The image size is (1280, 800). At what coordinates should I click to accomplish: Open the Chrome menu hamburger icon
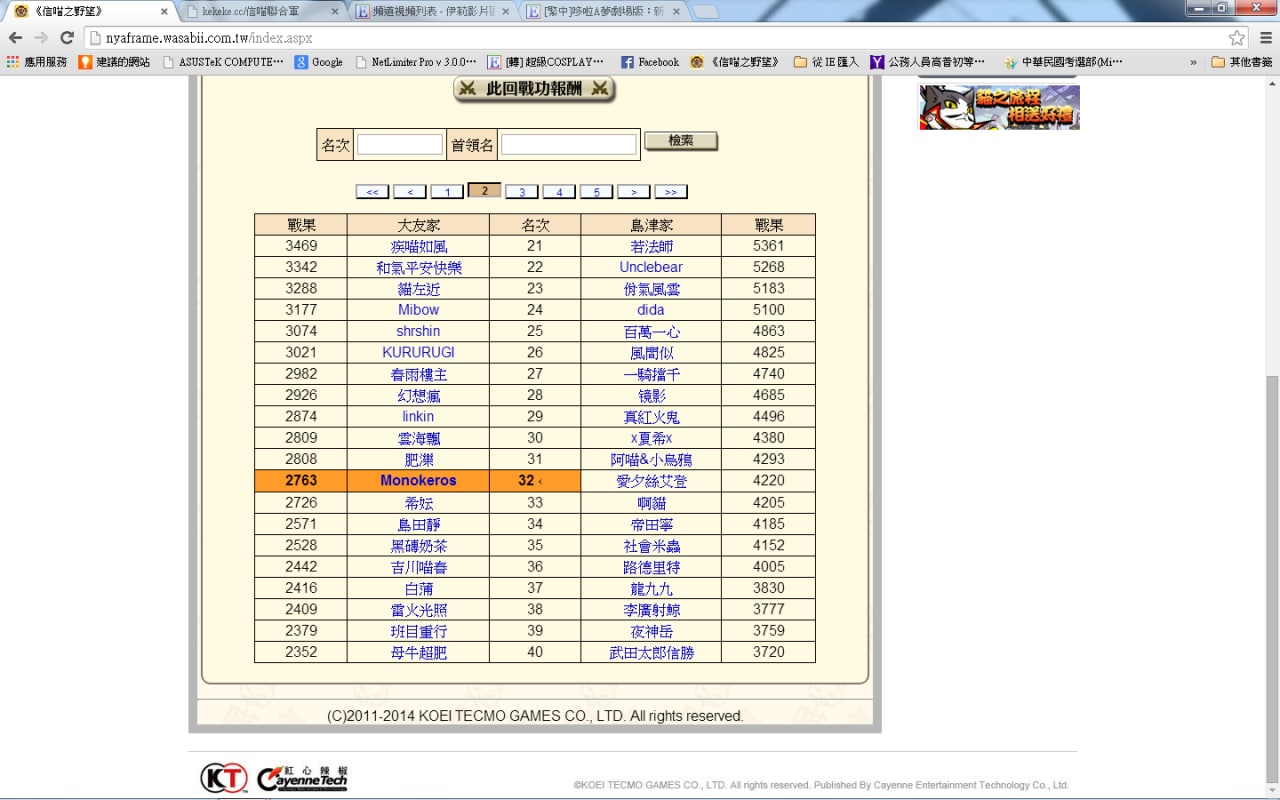[x=1265, y=38]
